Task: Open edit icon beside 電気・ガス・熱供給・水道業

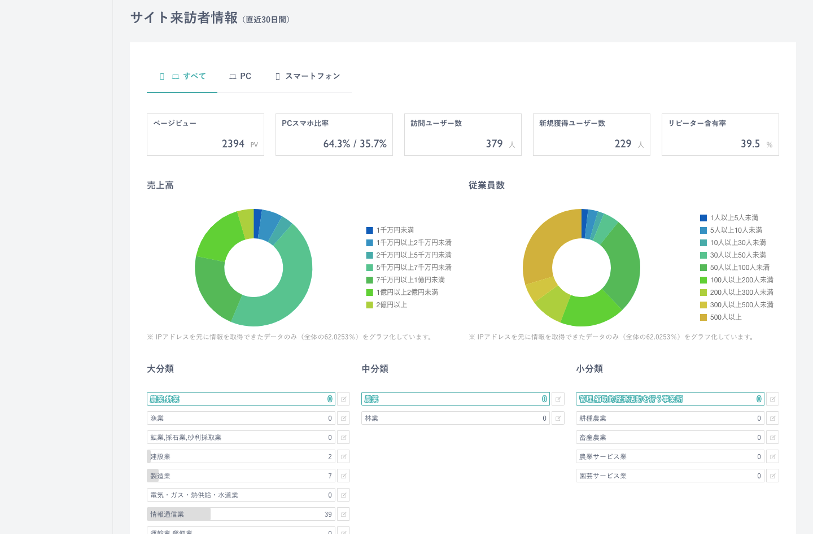Action: click(343, 495)
